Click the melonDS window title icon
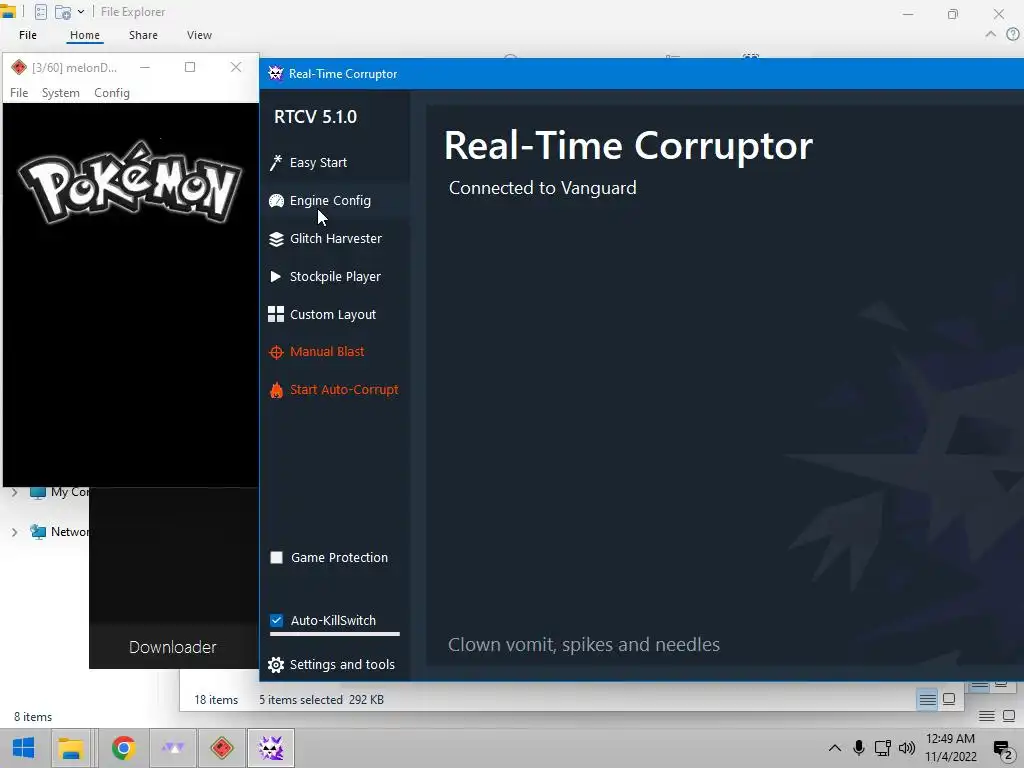1024x768 pixels. pyautogui.click(x=18, y=67)
